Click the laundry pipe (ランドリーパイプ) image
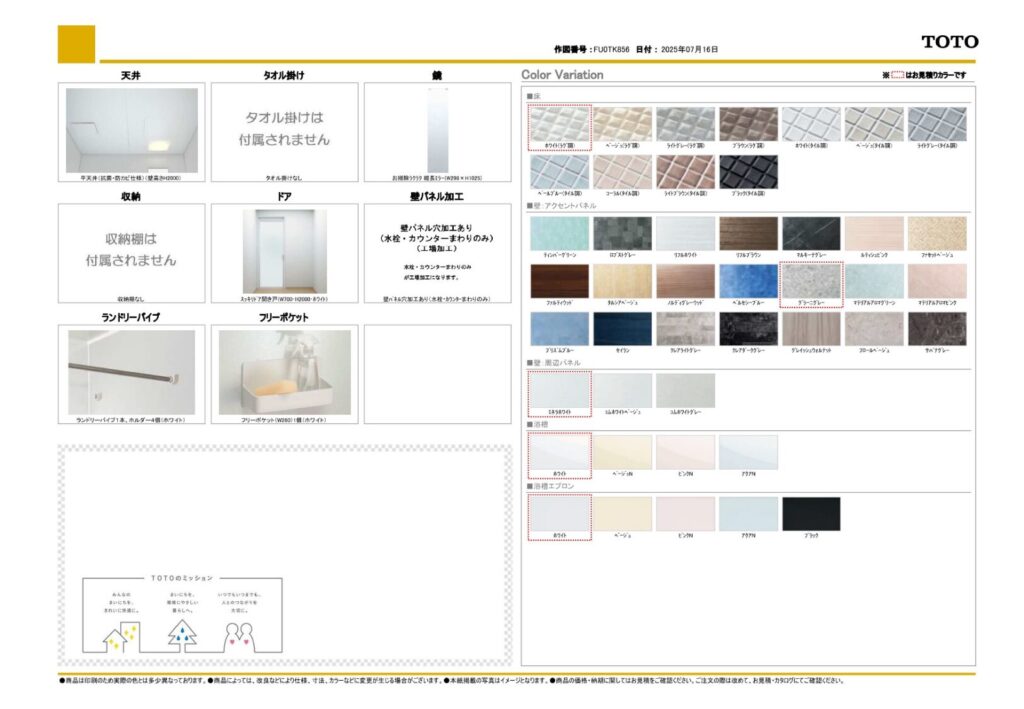1024x709 pixels. point(131,371)
